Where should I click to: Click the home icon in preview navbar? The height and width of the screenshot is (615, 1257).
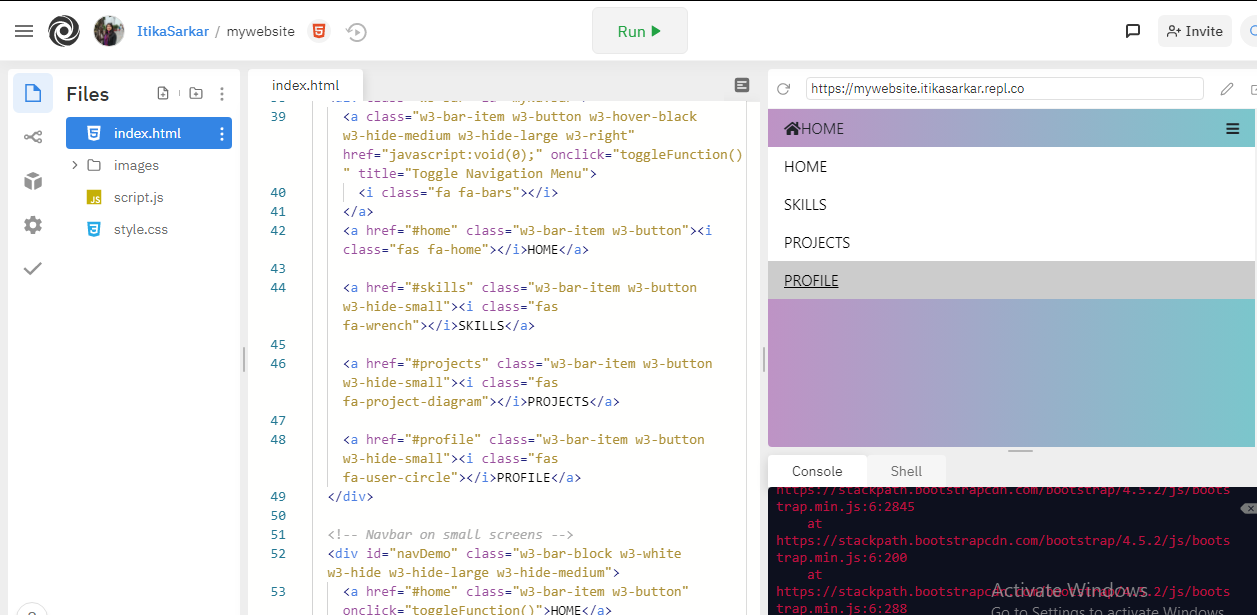[x=792, y=128]
